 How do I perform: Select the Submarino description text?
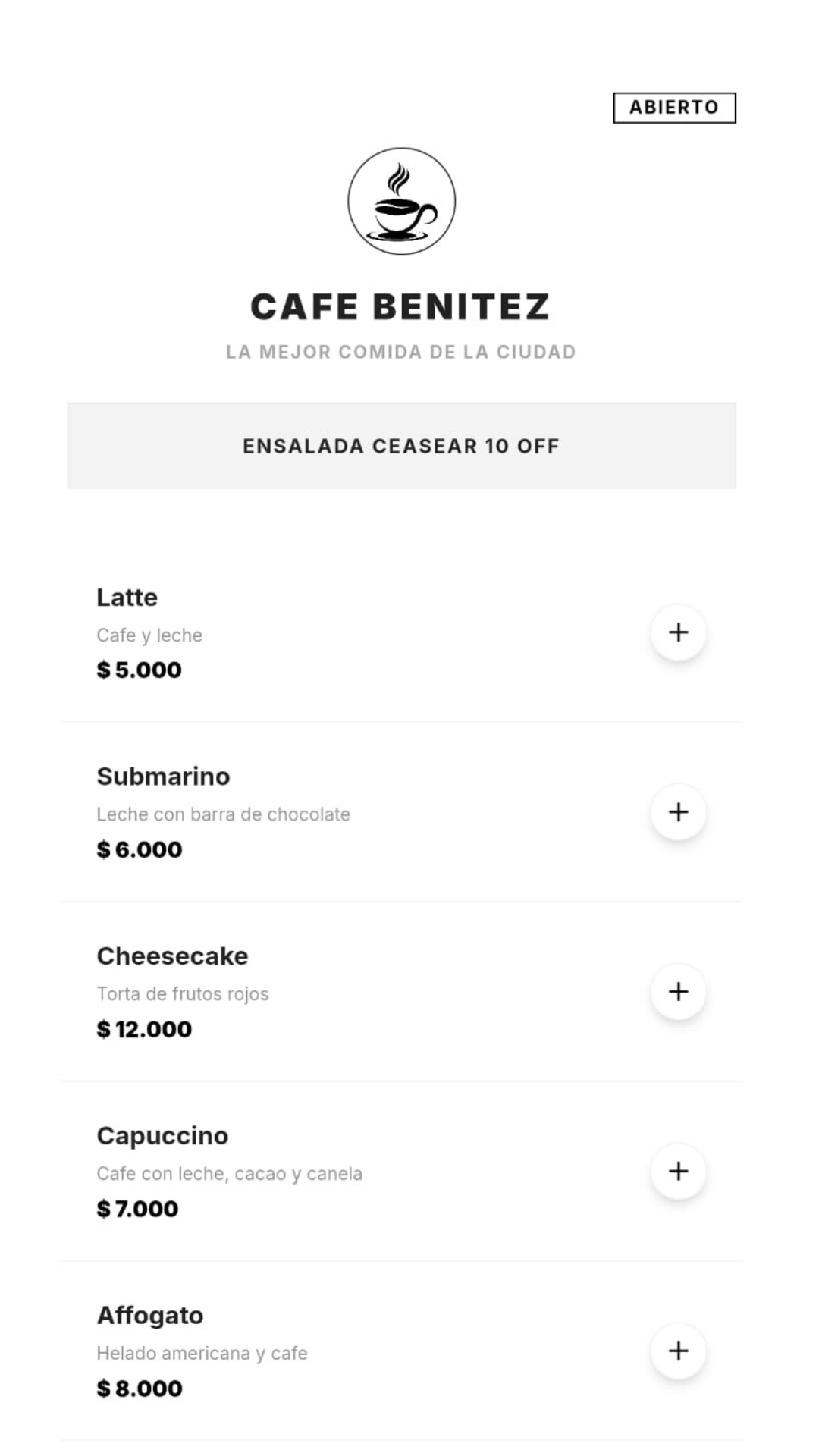223,814
